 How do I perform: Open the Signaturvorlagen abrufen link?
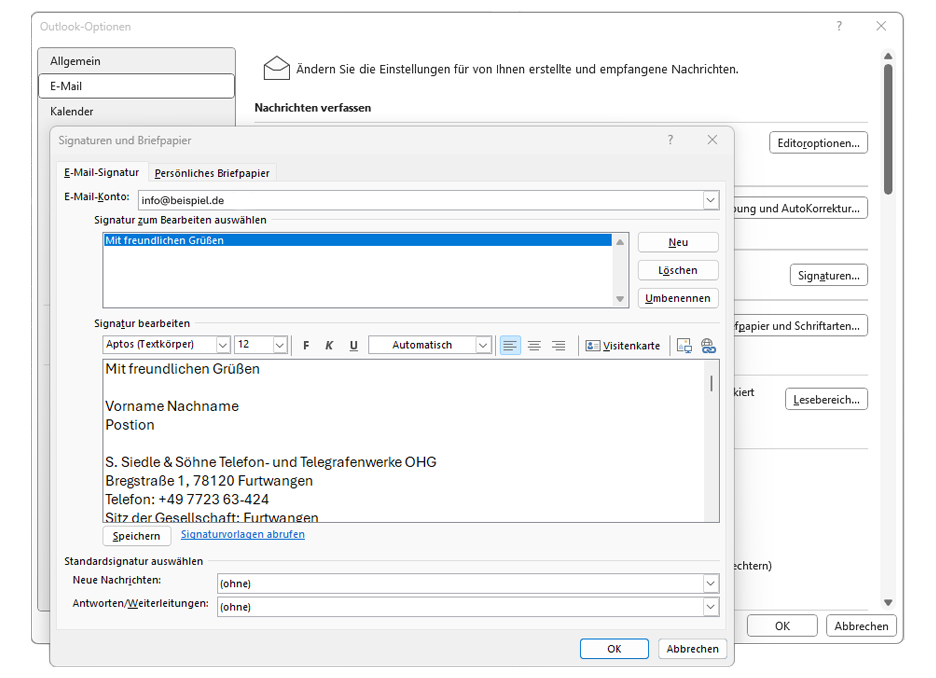point(243,535)
